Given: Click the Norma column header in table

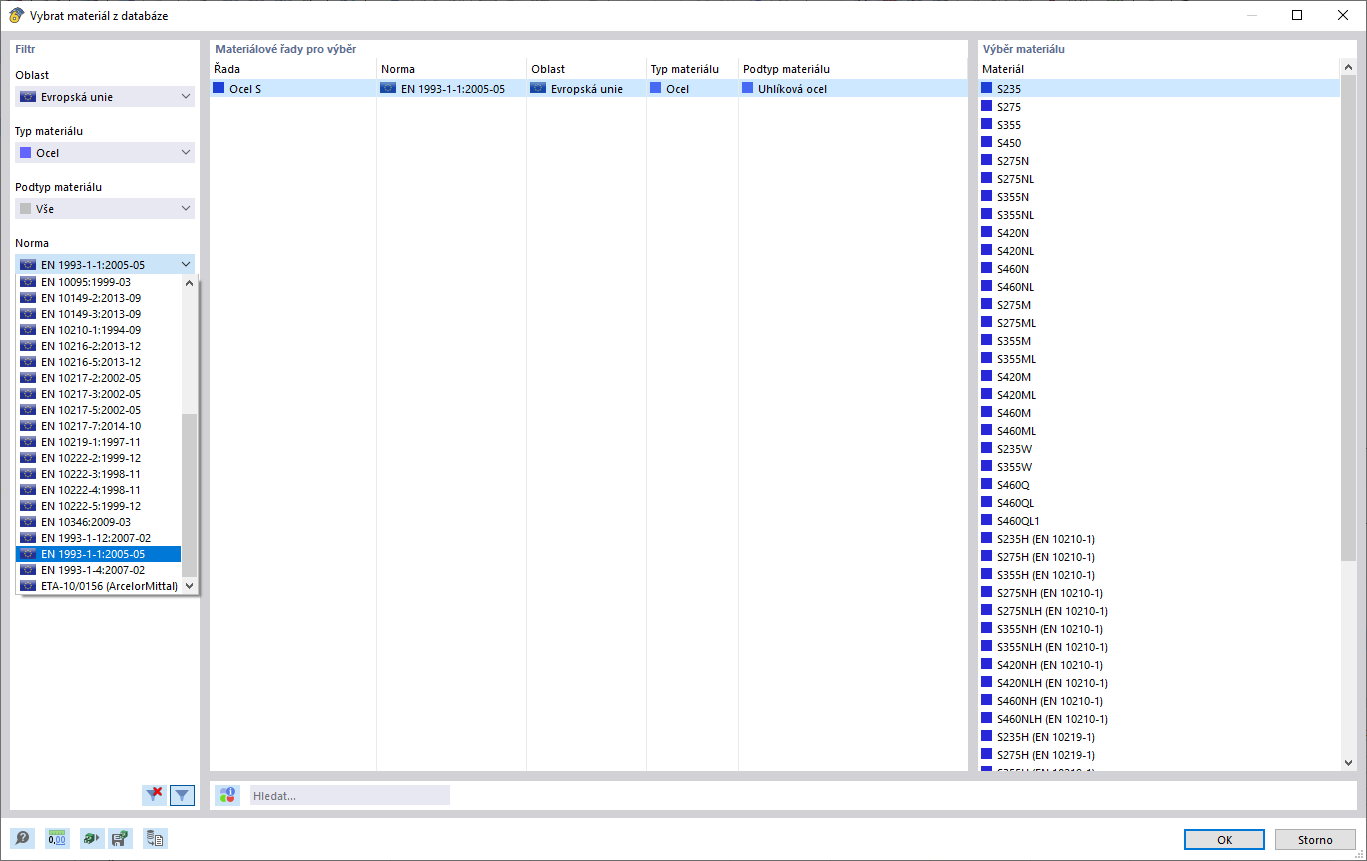Looking at the screenshot, I should (x=451, y=69).
